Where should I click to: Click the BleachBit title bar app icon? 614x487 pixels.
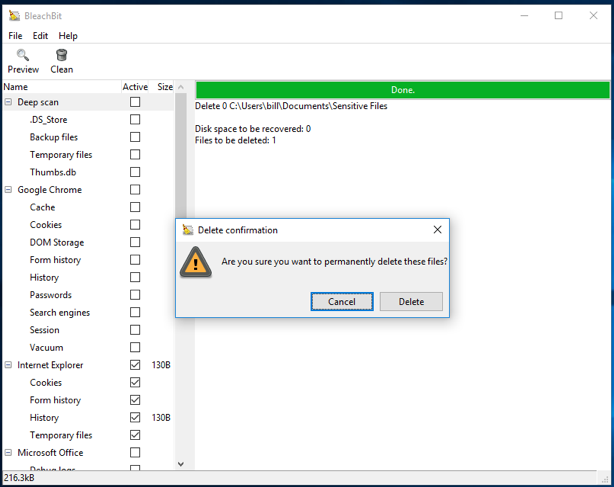coord(14,15)
